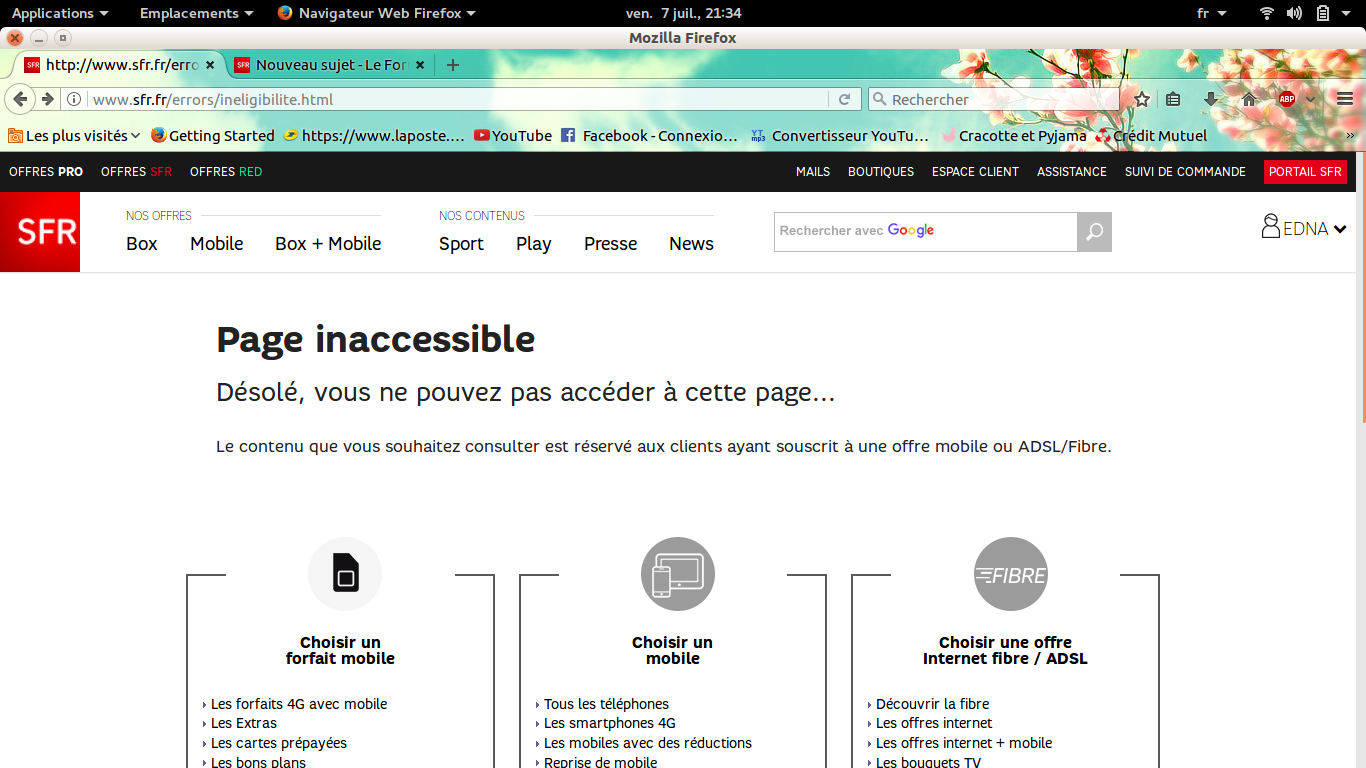Expand the EDNA account dropdown
The height and width of the screenshot is (768, 1366).
[x=1305, y=229]
